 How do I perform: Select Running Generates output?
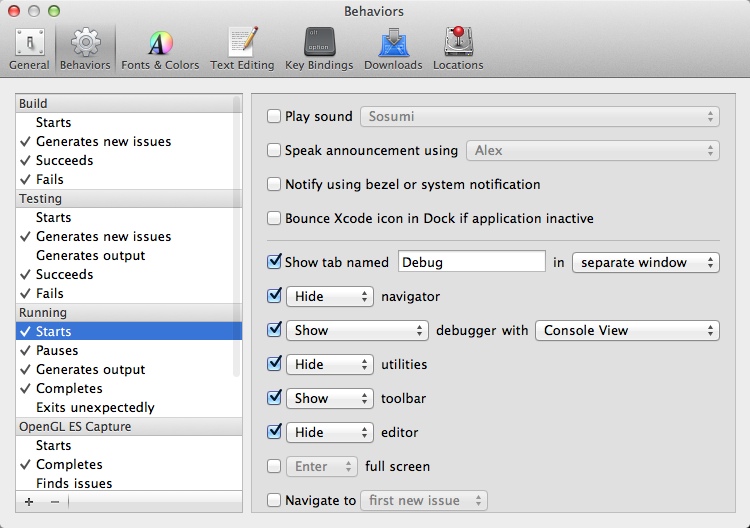[129, 369]
